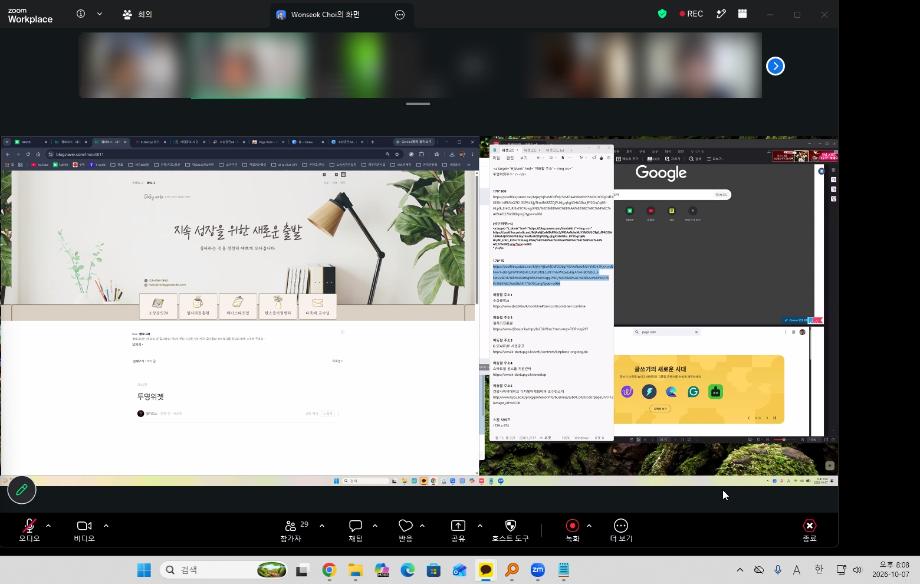
Task: Show more options for shared screen tab
Action: coord(400,15)
